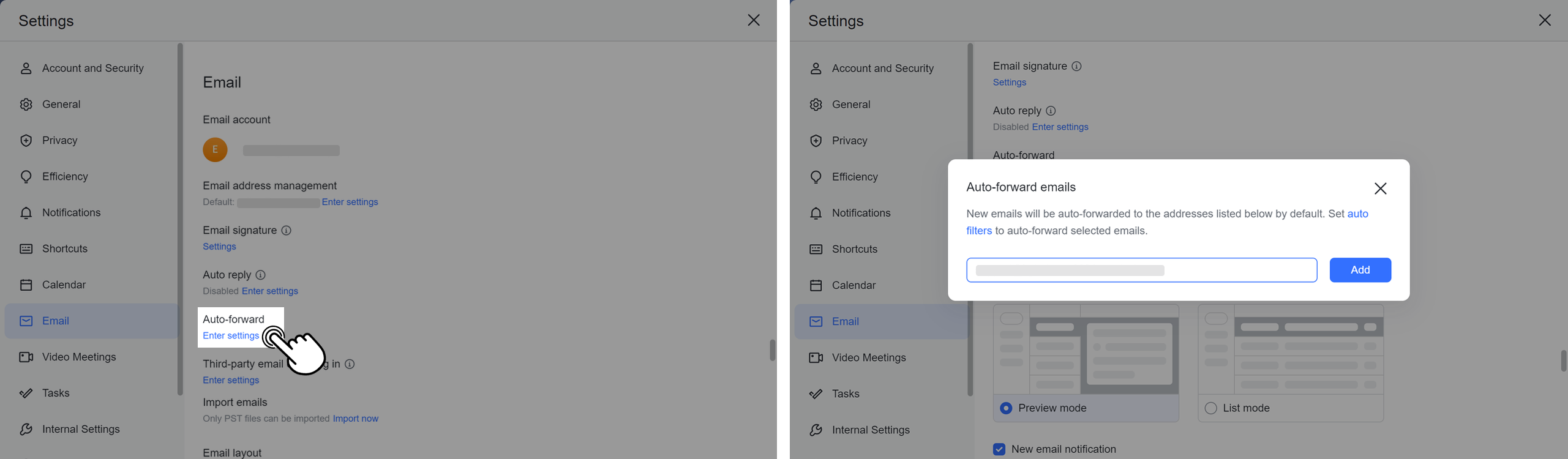The width and height of the screenshot is (1568, 459).
Task: Click left window sidebar scrollbar
Action: (180, 219)
